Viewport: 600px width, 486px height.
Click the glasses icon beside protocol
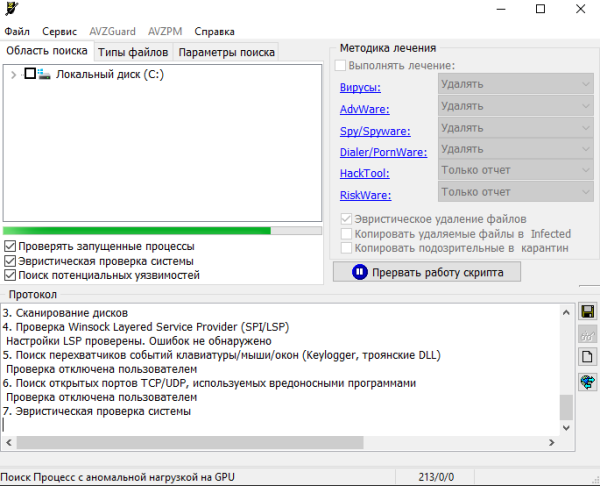click(x=587, y=335)
